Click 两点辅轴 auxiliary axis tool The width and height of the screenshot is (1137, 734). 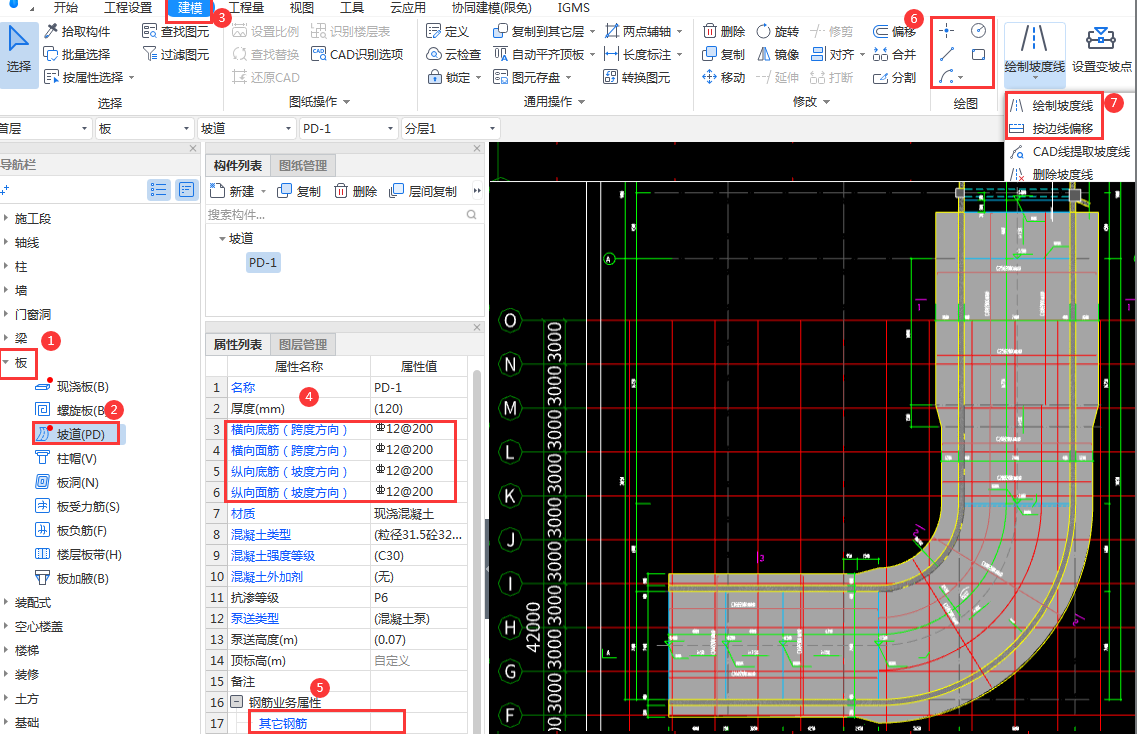click(638, 31)
